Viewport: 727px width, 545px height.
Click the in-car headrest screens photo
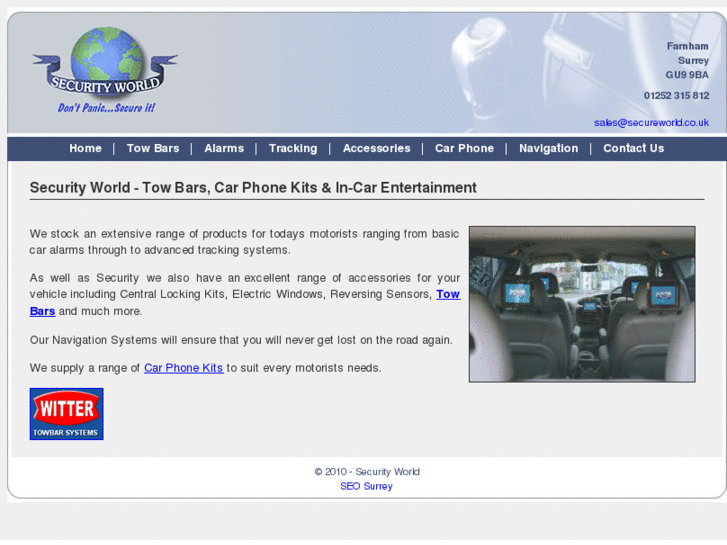(x=582, y=304)
